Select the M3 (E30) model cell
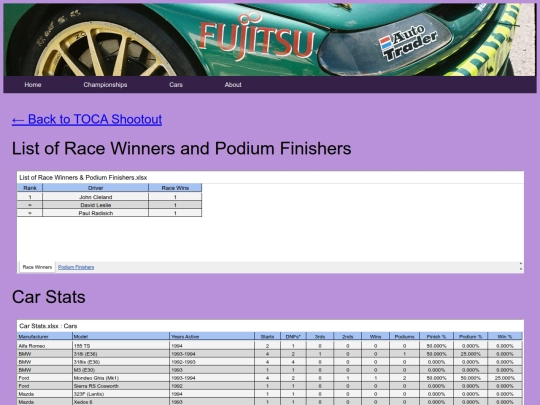The width and height of the screenshot is (540, 405). pyautogui.click(x=121, y=370)
